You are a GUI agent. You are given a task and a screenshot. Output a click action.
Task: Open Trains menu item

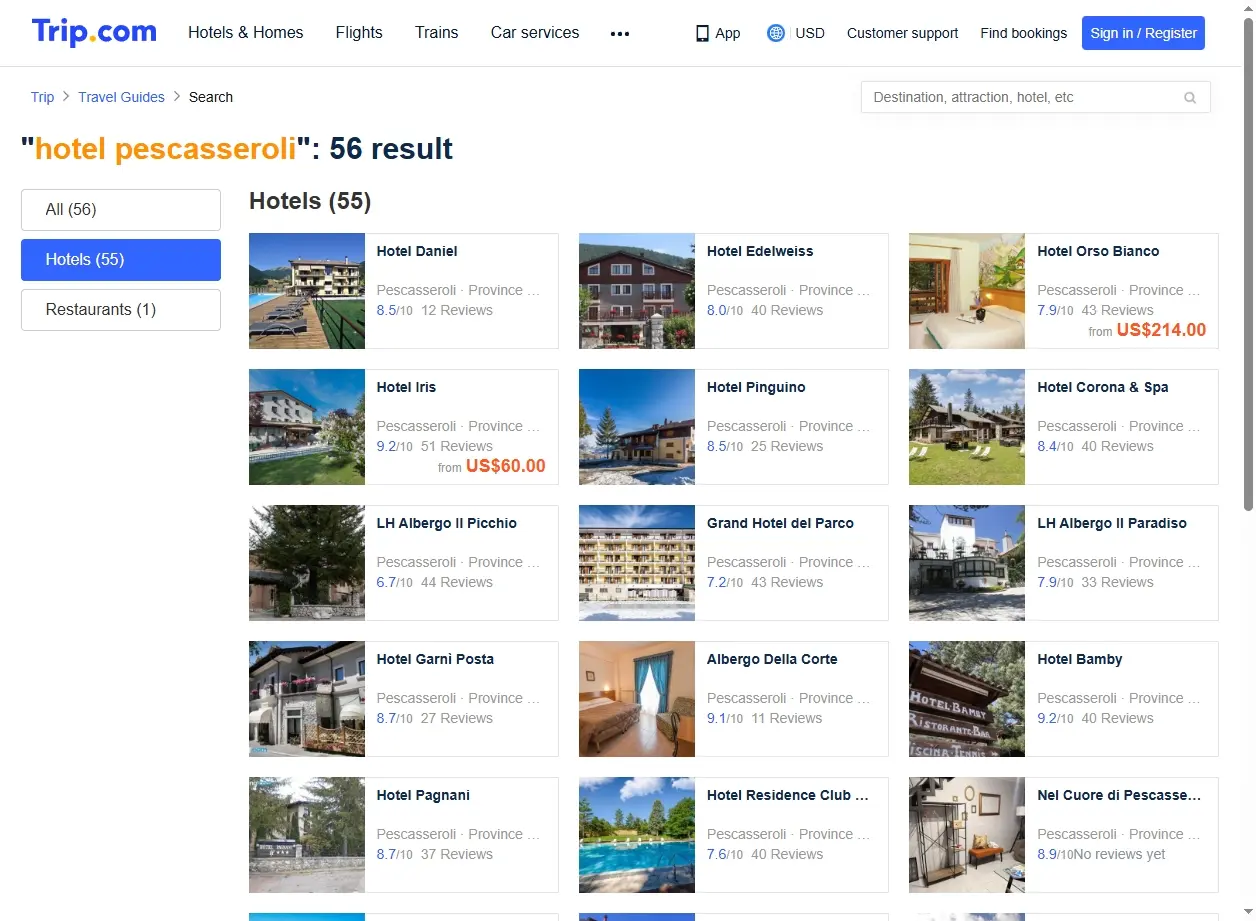click(x=437, y=32)
